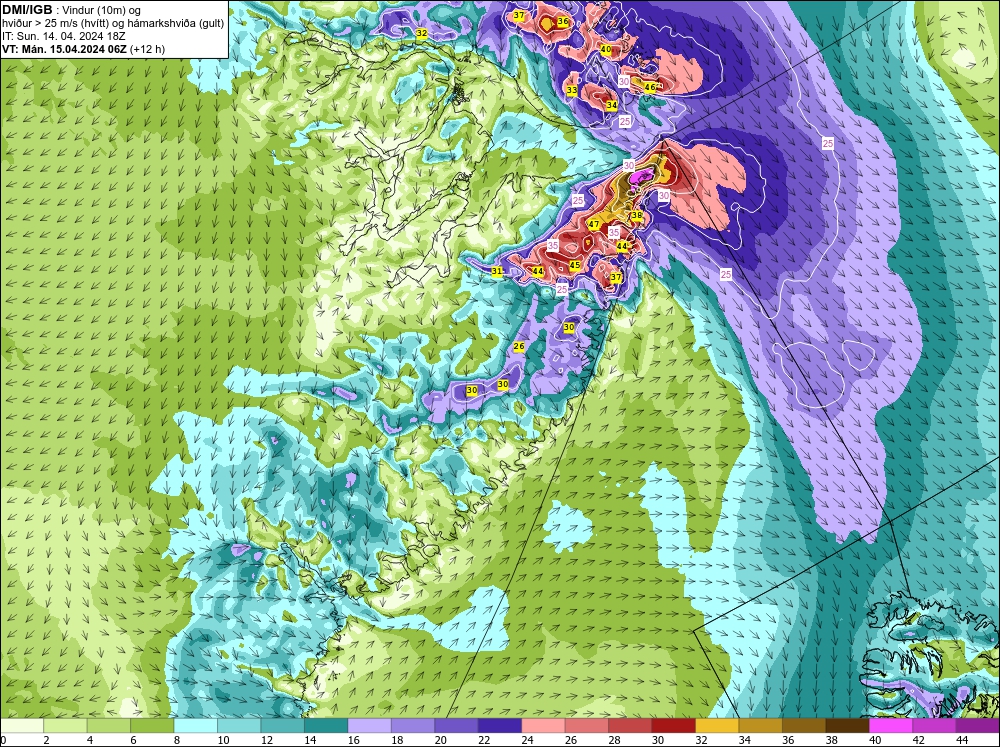Click the yellow gust label '31'

[x=497, y=271]
